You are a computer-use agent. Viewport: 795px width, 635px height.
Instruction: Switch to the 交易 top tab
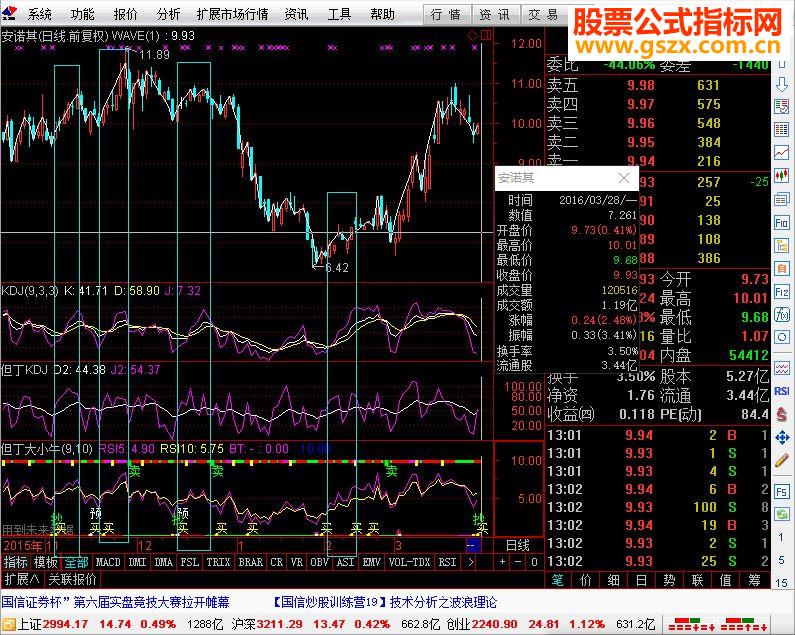pyautogui.click(x=543, y=15)
